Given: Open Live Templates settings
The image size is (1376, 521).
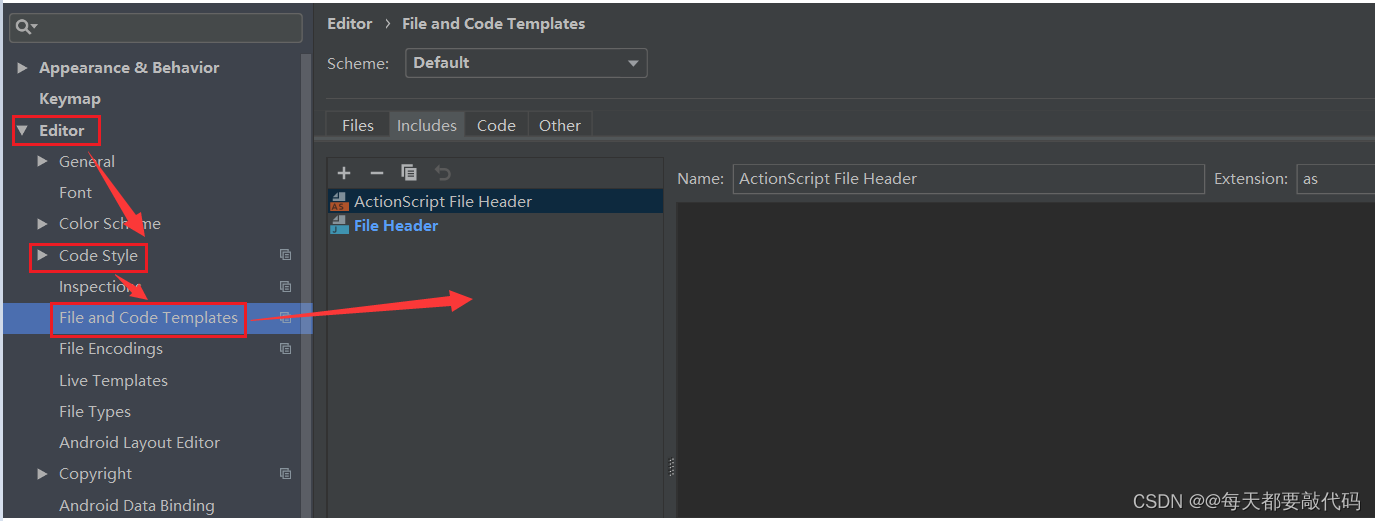Looking at the screenshot, I should click(x=113, y=380).
